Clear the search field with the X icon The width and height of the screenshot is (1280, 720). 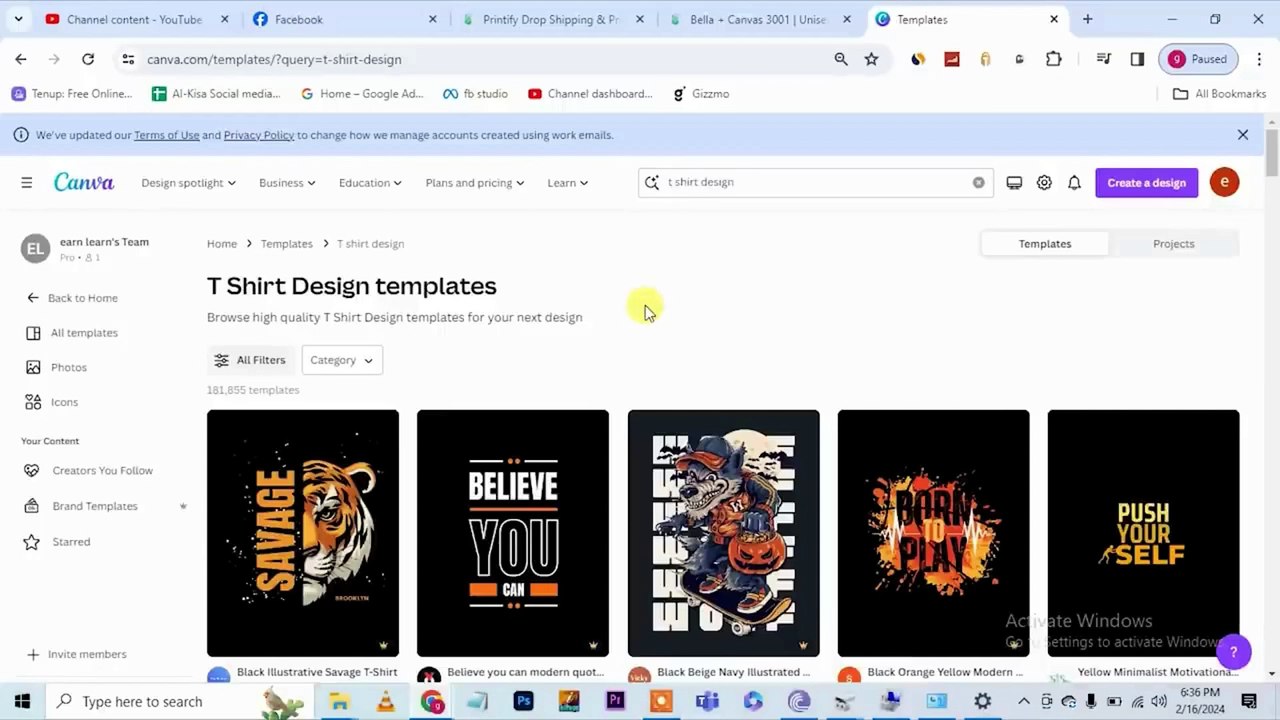[x=978, y=182]
